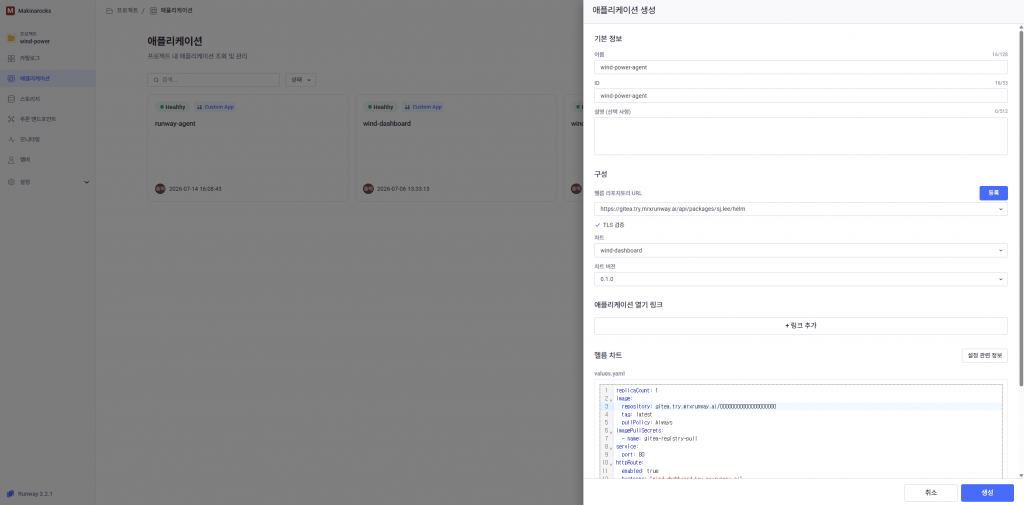Open the wind-dashboard application card
The image size is (1024, 505).
tap(456, 148)
